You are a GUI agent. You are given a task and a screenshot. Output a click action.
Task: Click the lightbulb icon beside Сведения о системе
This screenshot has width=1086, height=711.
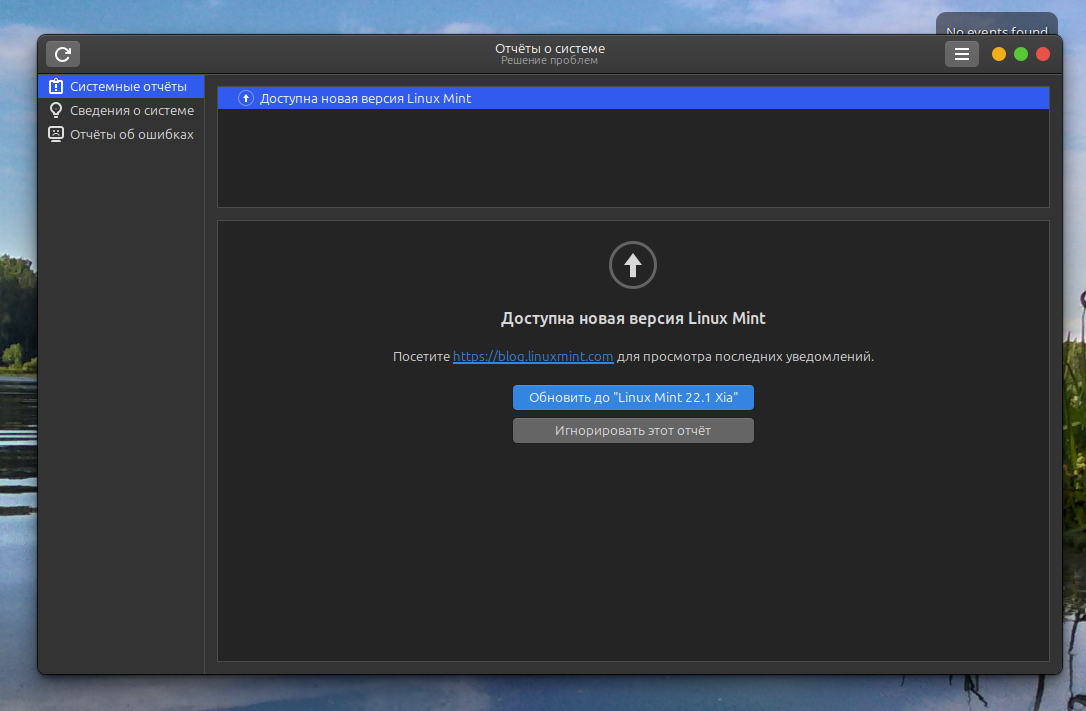[55, 110]
